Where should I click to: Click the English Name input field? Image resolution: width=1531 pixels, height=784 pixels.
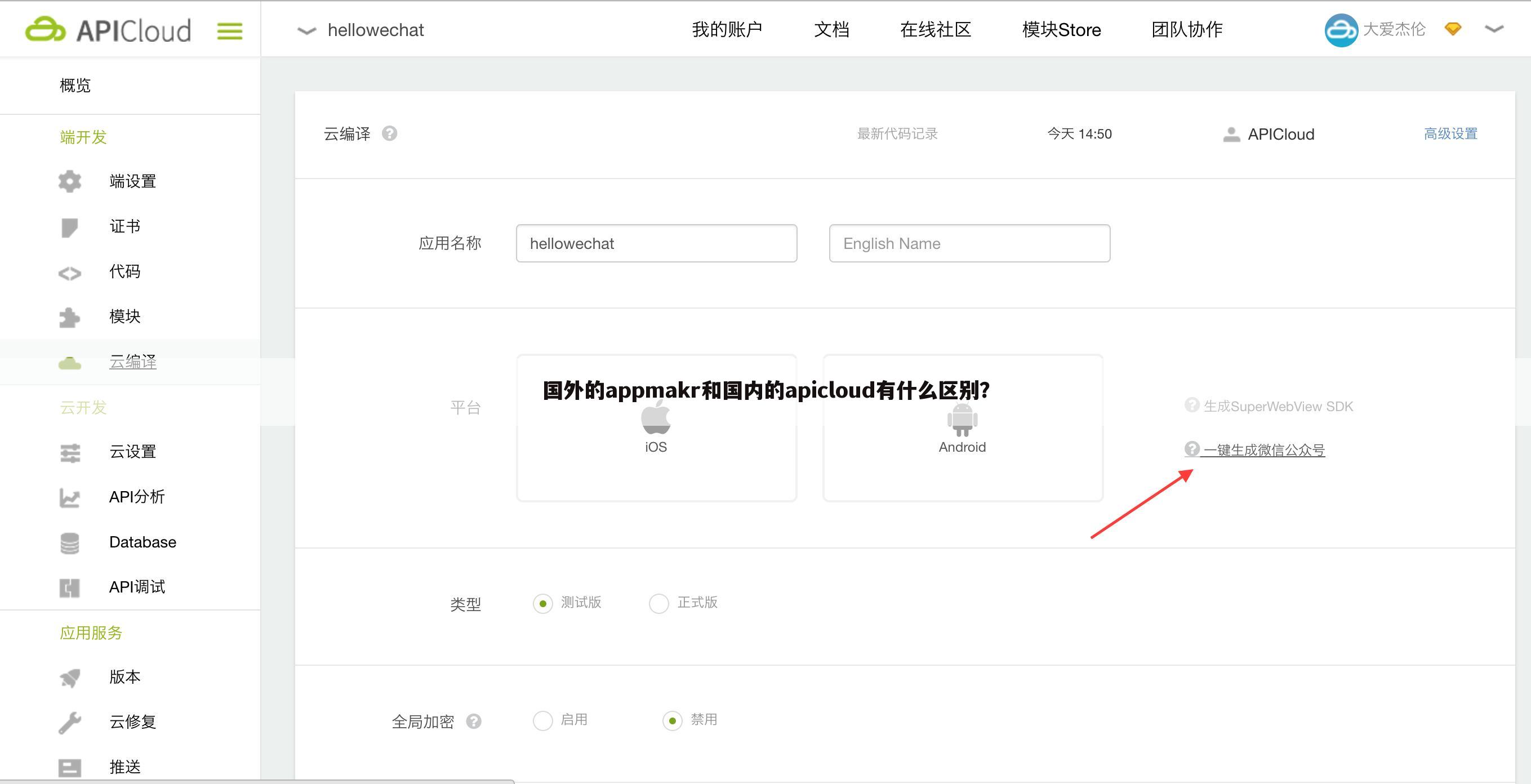(x=970, y=243)
